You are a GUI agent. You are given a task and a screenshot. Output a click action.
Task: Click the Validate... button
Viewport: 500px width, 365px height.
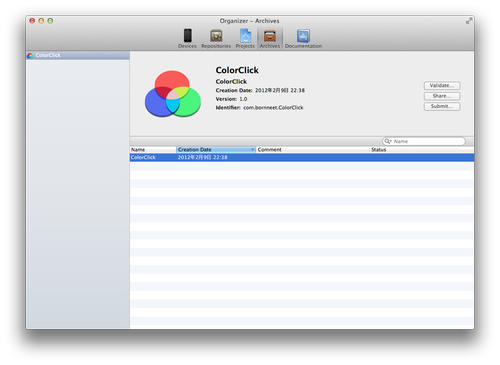click(x=442, y=86)
